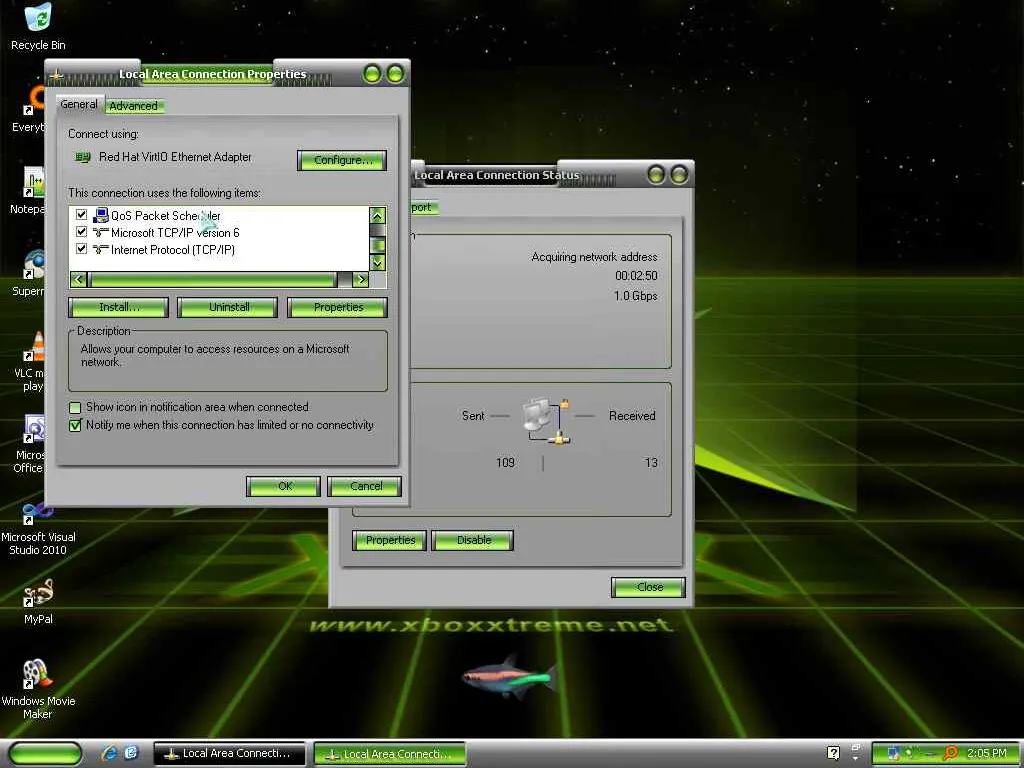Screen dimensions: 1024x768
Task: Open Windows Movie Maker desktop icon
Action: click(x=38, y=690)
